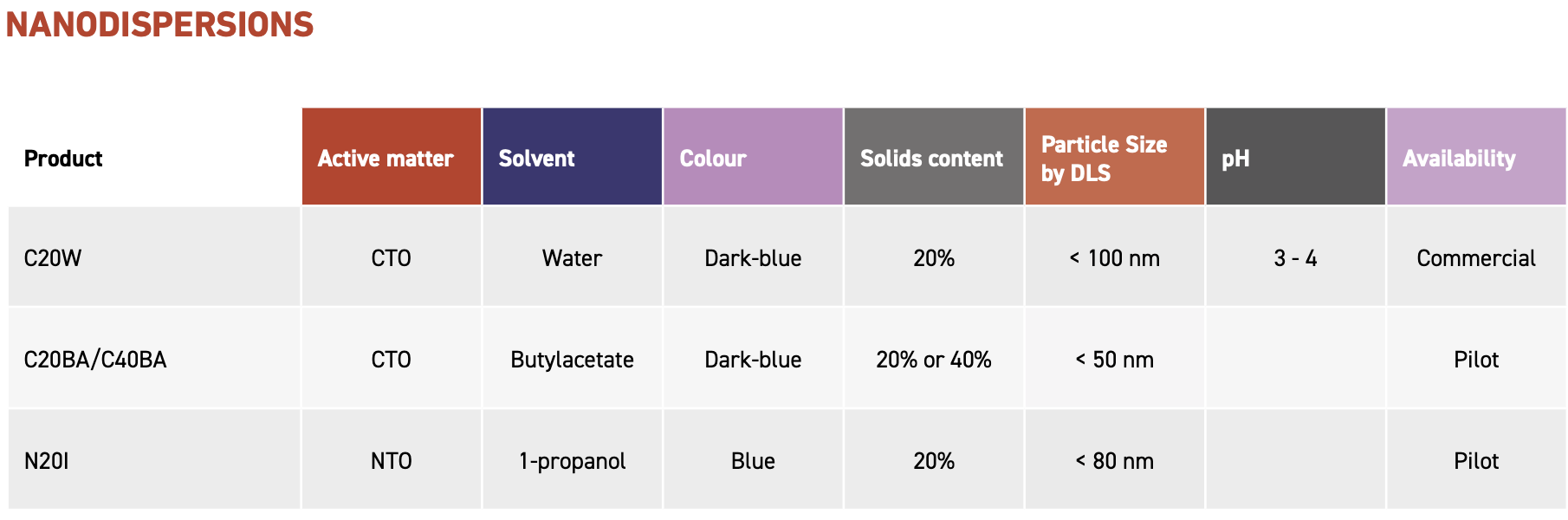Click the Solvent column header
The image size is (1568, 520).
[573, 157]
